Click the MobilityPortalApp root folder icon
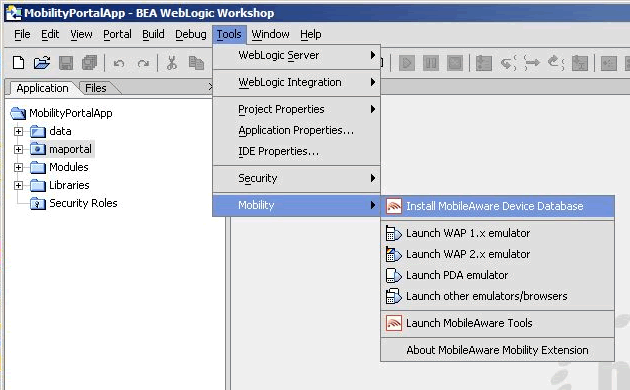The width and height of the screenshot is (630, 390). (18, 113)
